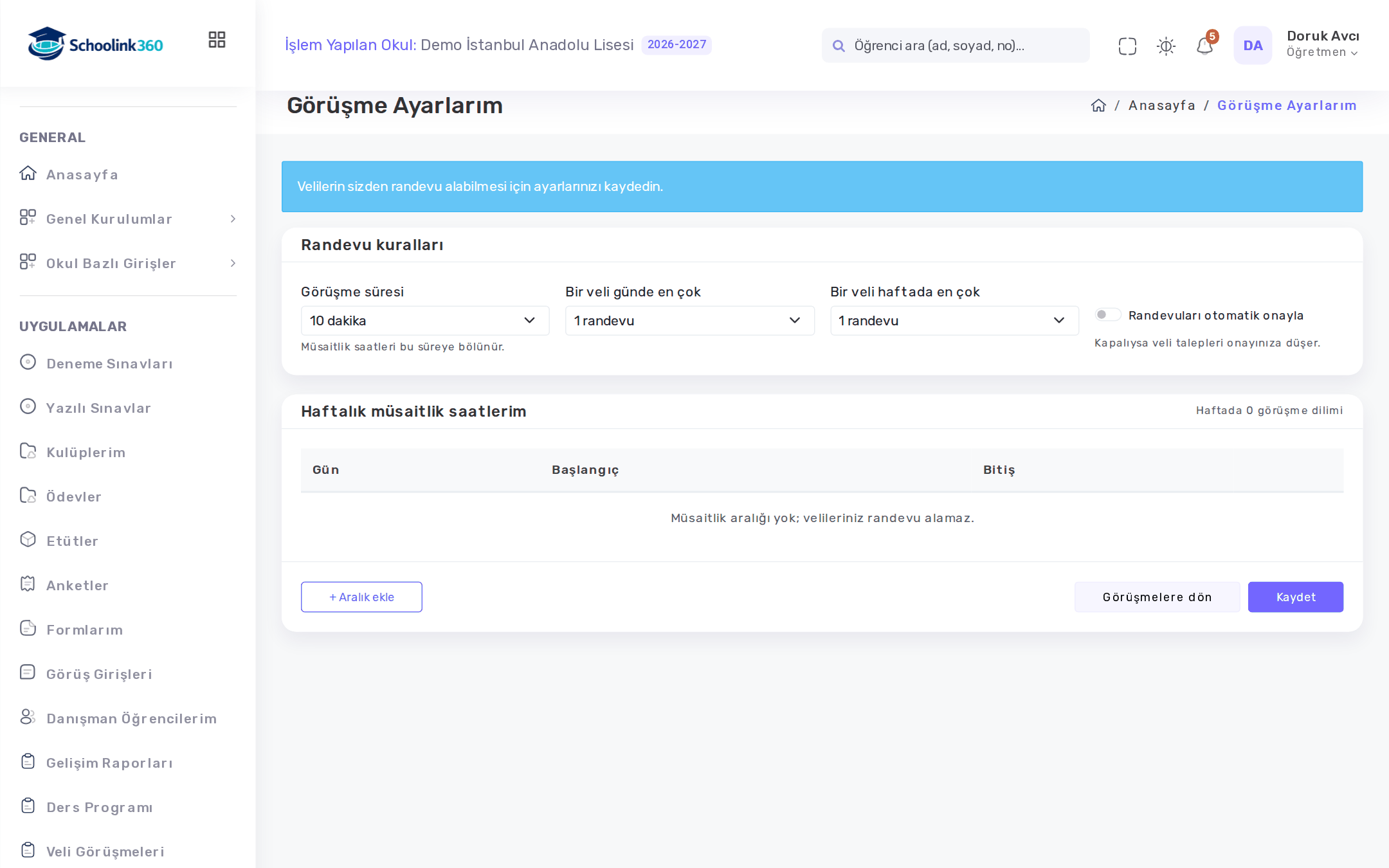The width and height of the screenshot is (1389, 868).
Task: Click the Etütler box icon
Action: coord(28,539)
